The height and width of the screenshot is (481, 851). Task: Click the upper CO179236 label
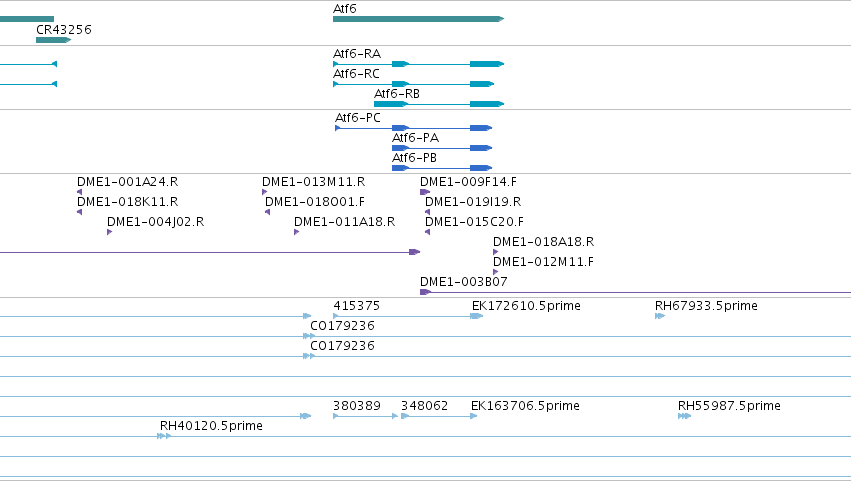pyautogui.click(x=342, y=326)
